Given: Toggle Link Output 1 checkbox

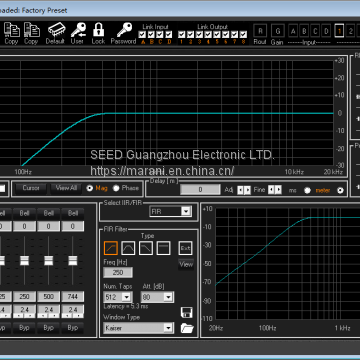Looking at the screenshot, I should click(181, 34).
